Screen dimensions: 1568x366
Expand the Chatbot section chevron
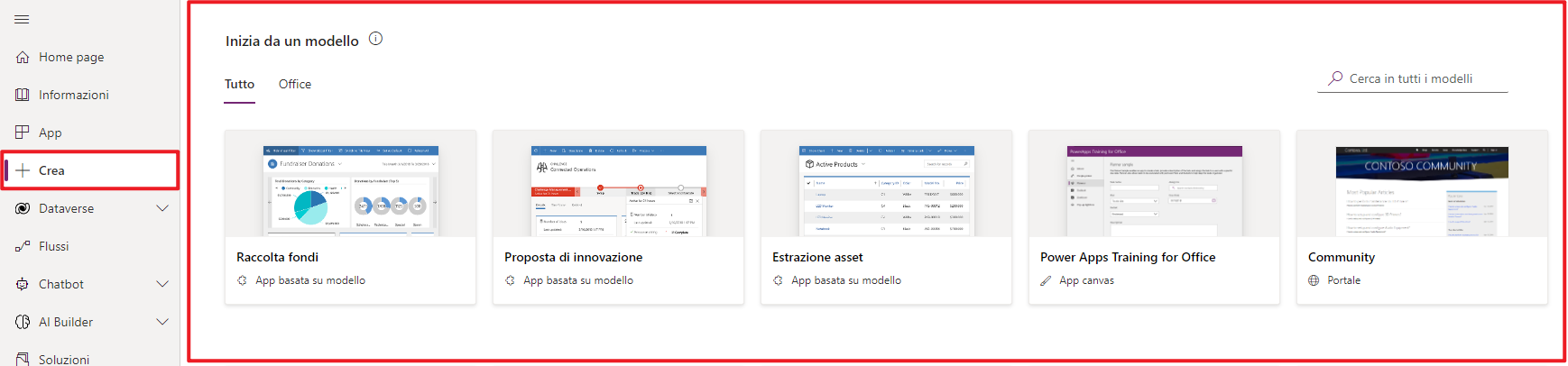pos(162,284)
